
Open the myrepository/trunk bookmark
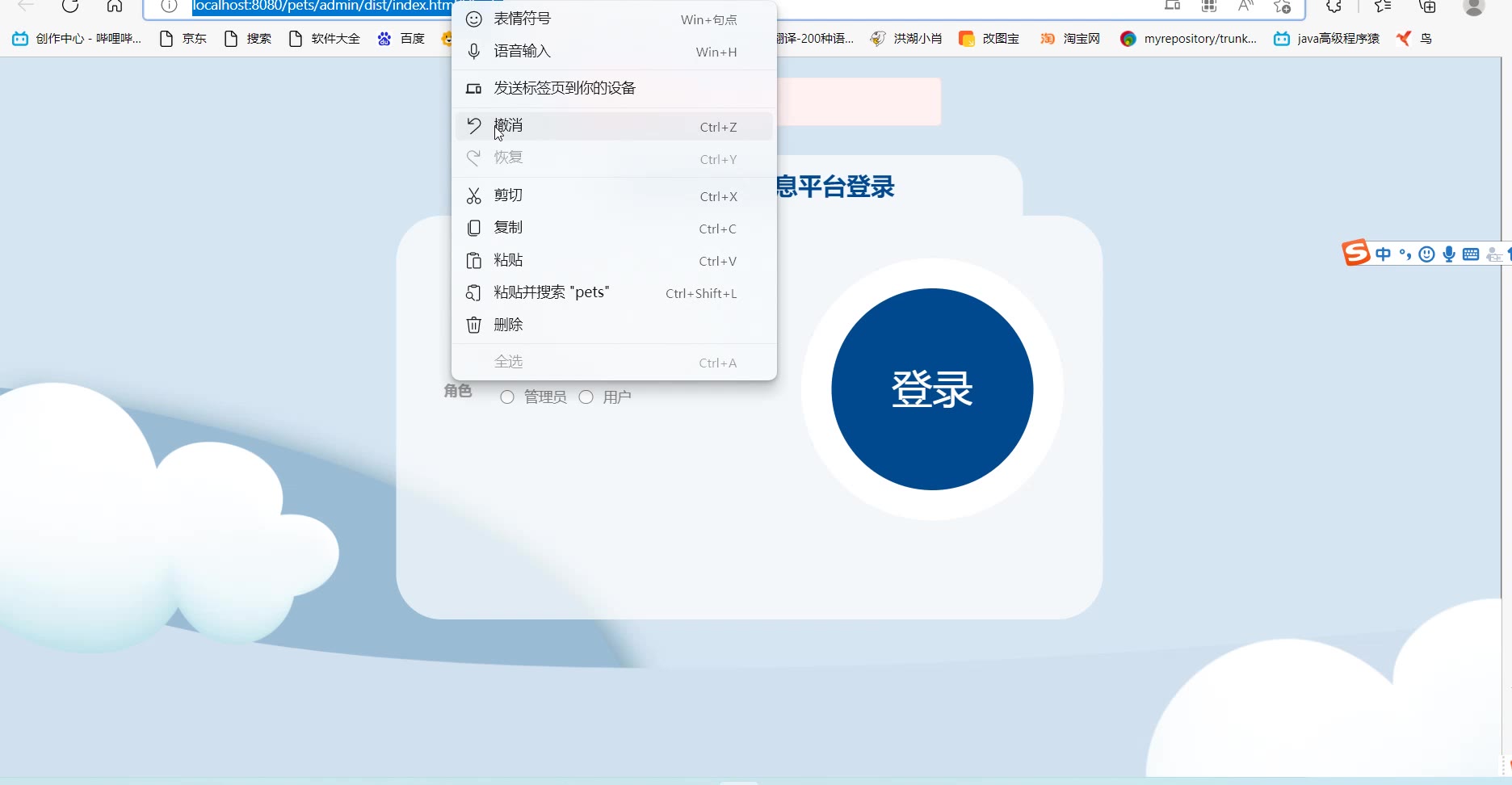(1189, 38)
